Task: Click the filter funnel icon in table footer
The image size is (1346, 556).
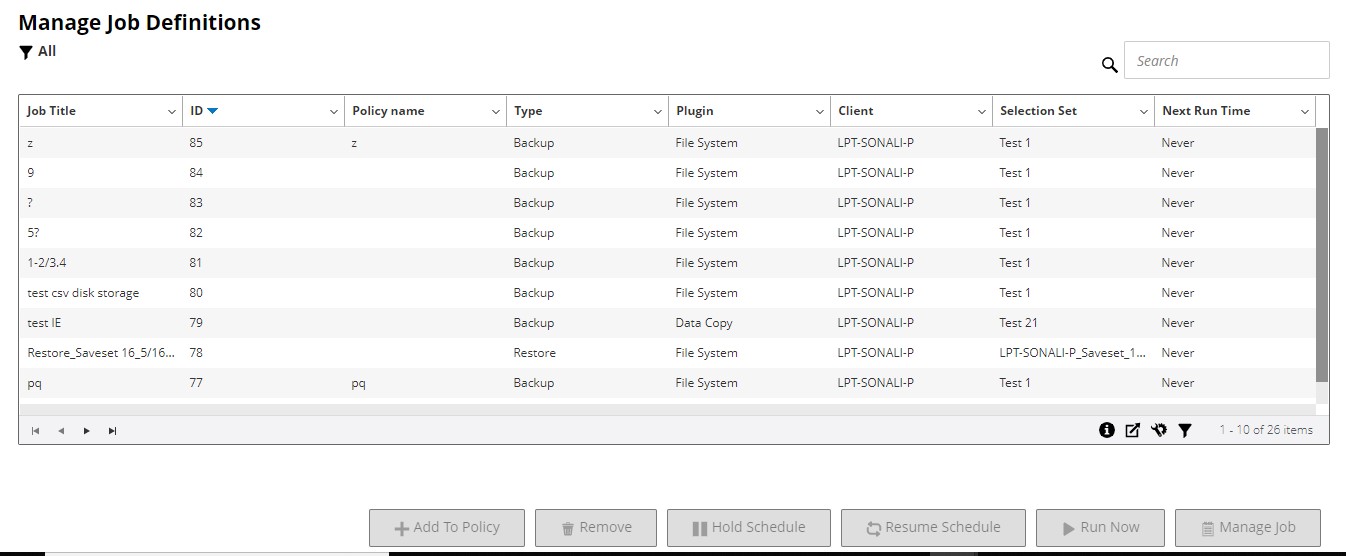Action: pos(1185,430)
